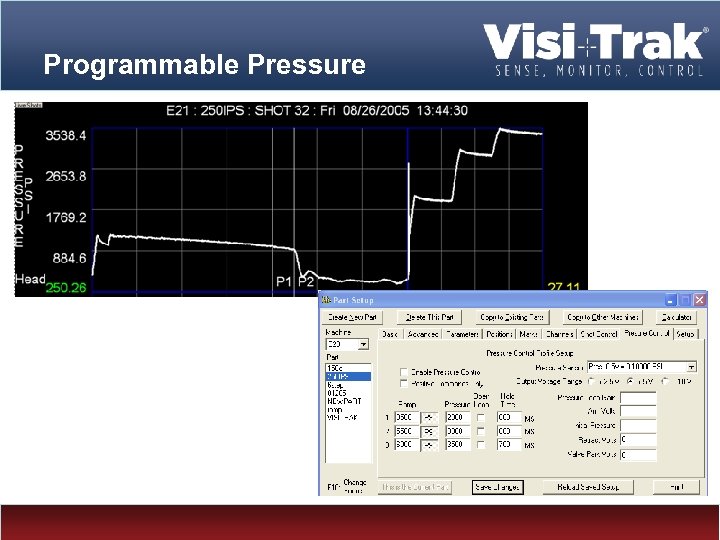Viewport: 720px width, 540px height.
Task: Select the first entry in the Part list
Action: click(x=348, y=368)
